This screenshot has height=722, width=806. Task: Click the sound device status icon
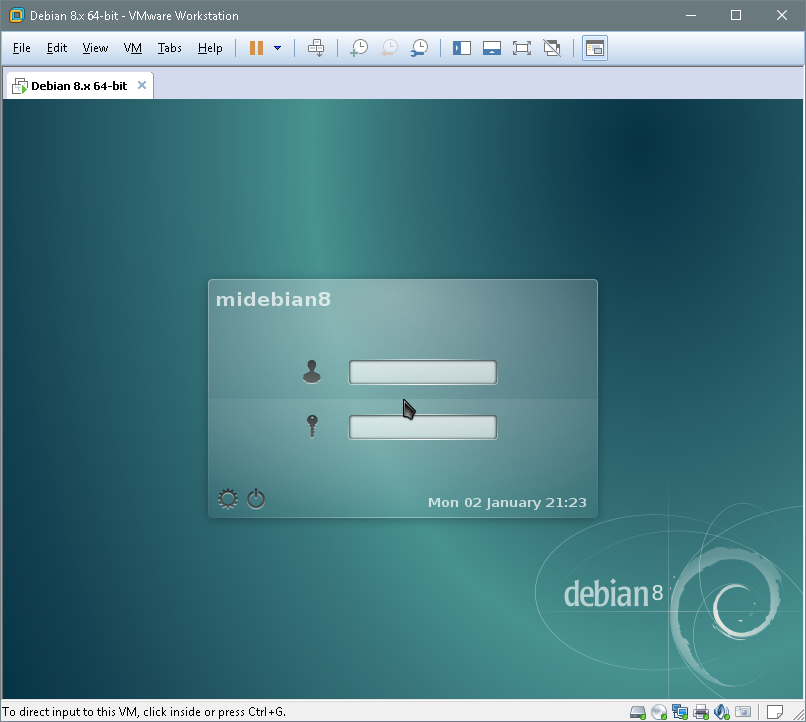click(722, 711)
